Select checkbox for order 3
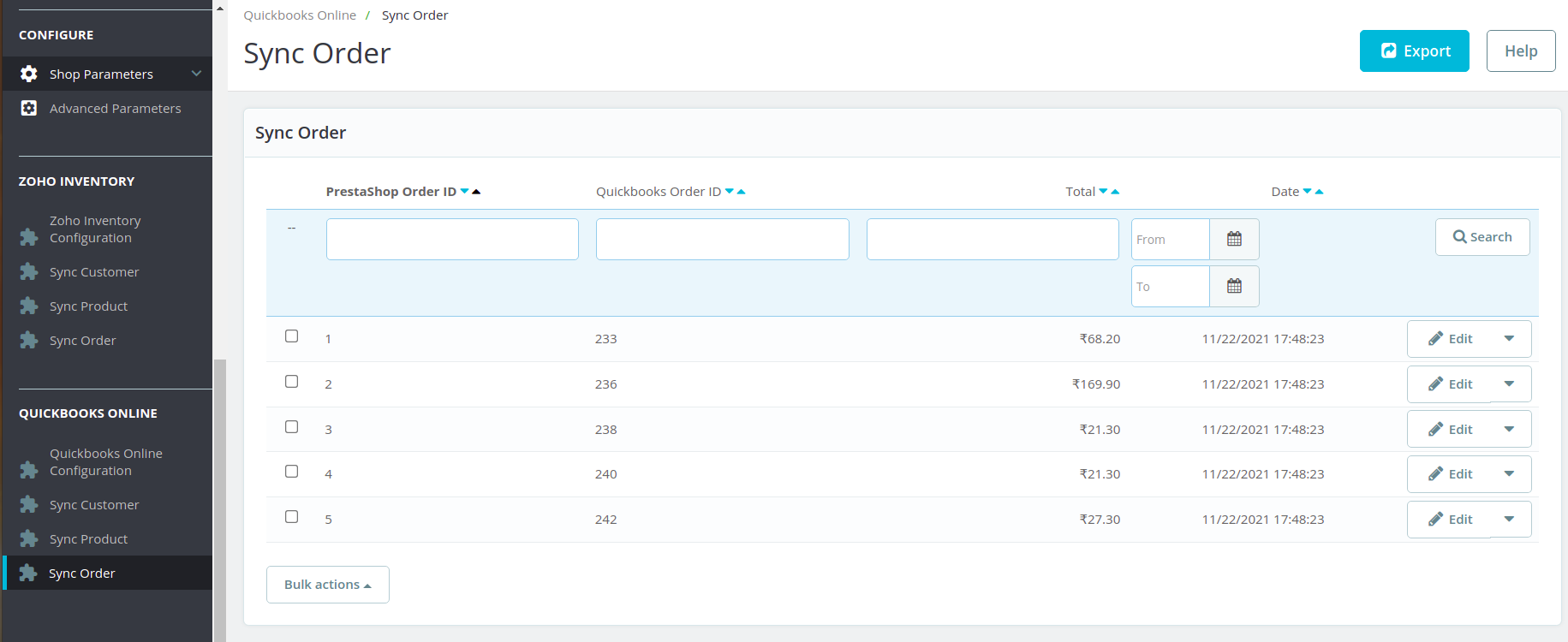Viewport: 1568px width, 642px height. coord(292,427)
